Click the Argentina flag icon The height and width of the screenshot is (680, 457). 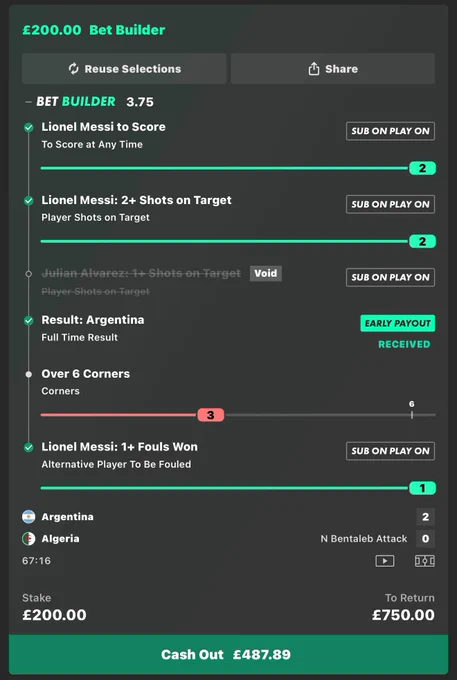click(x=29, y=517)
